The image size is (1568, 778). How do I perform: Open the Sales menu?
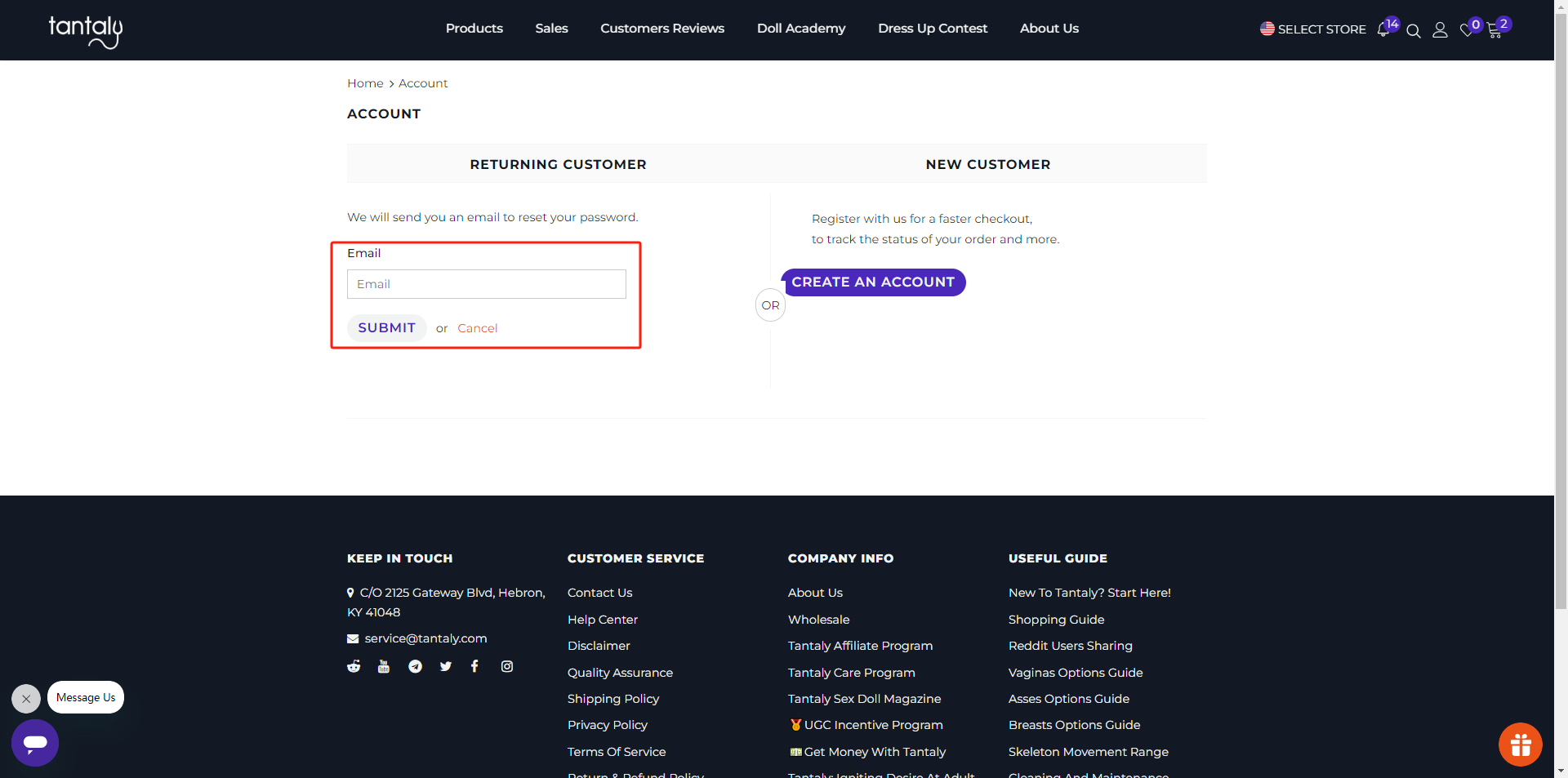coord(552,29)
